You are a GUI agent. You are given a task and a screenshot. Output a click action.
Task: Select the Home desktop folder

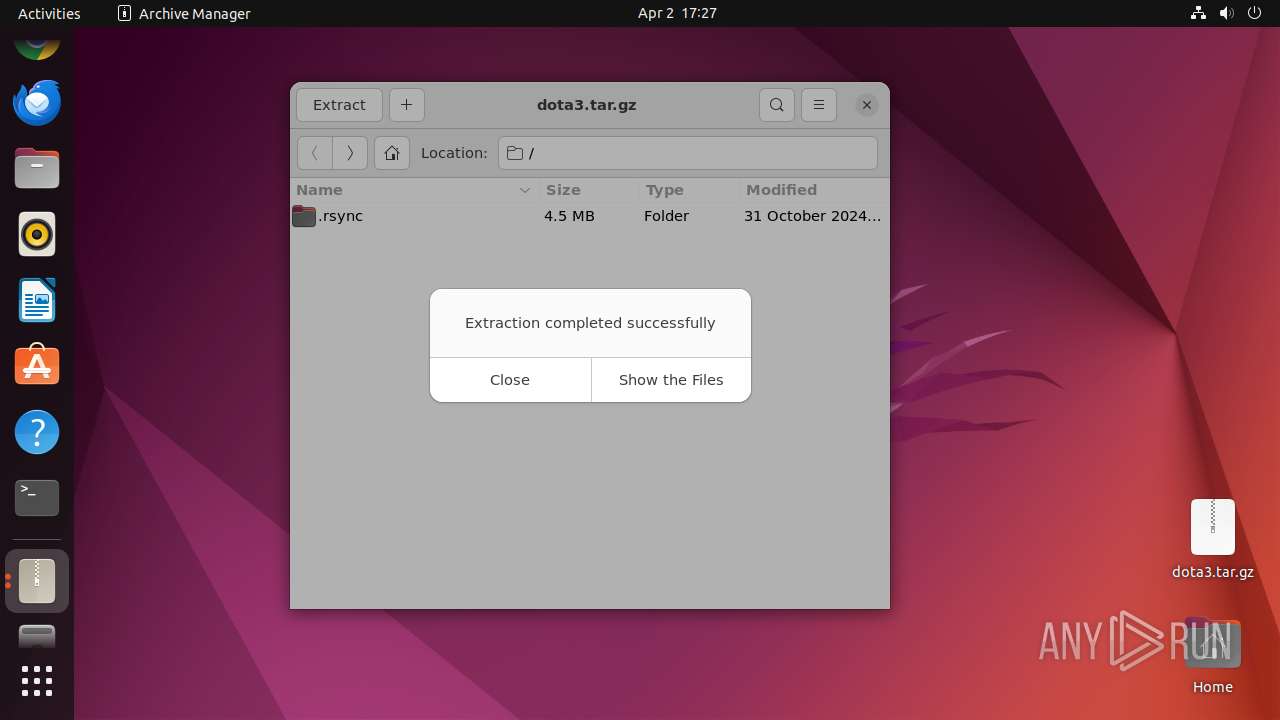pyautogui.click(x=1212, y=657)
